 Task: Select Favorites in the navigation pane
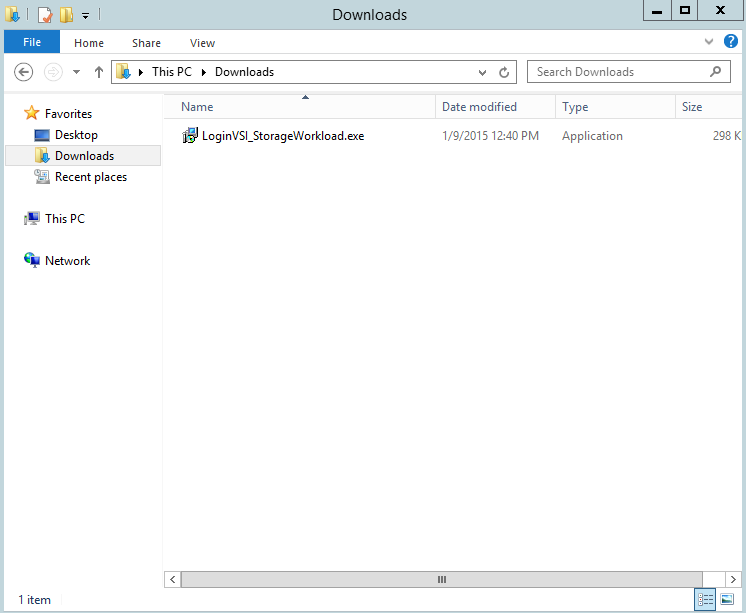click(68, 114)
